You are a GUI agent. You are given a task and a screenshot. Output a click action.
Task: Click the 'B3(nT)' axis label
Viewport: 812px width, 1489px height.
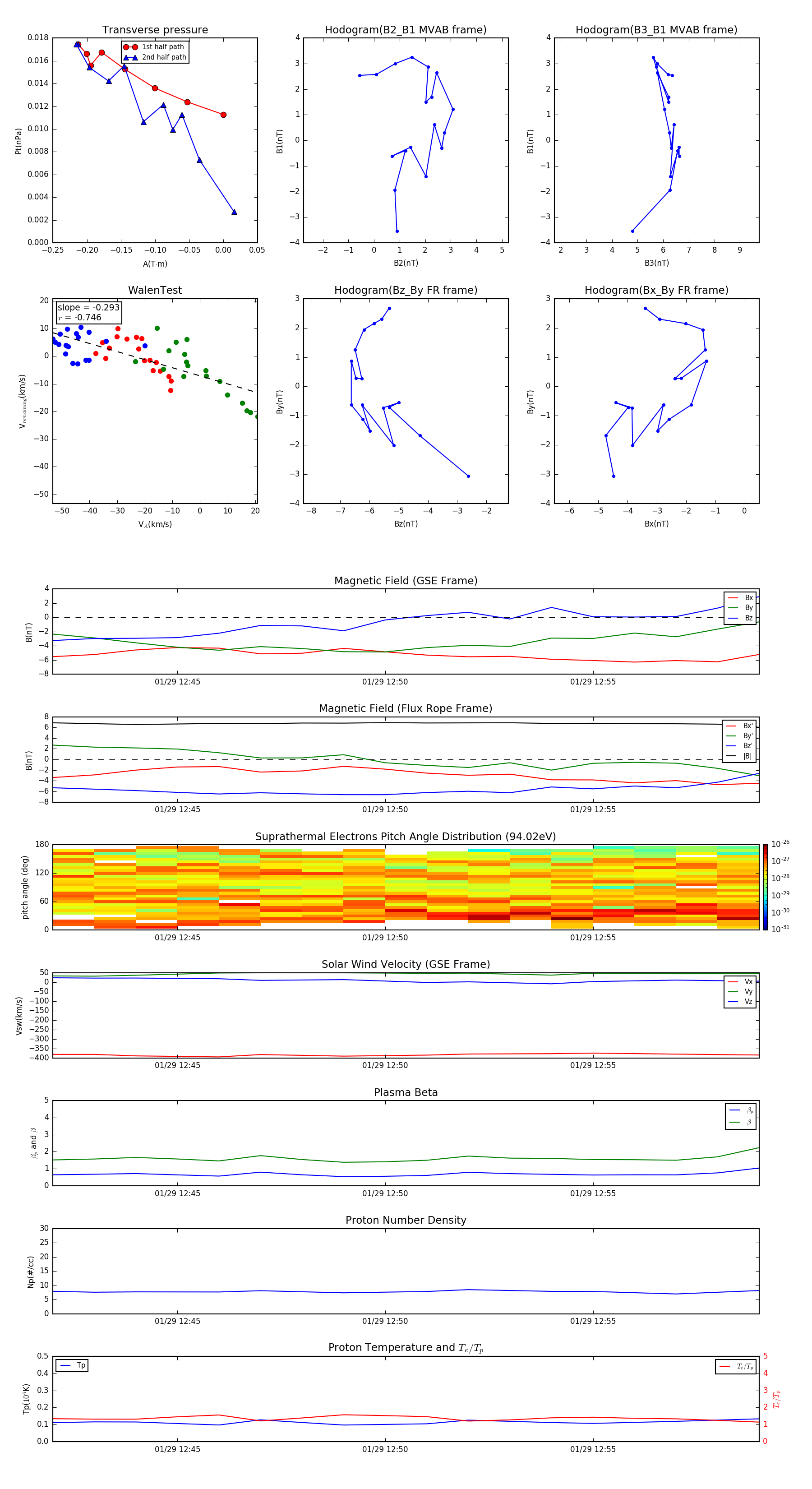(x=656, y=263)
